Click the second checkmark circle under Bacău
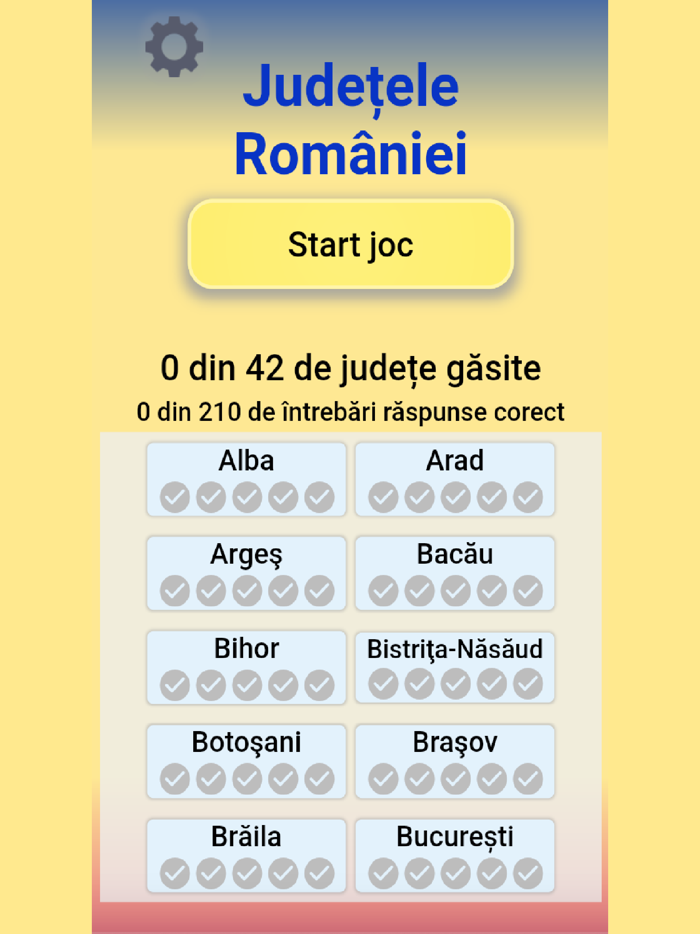This screenshot has width=700, height=934. [419, 589]
